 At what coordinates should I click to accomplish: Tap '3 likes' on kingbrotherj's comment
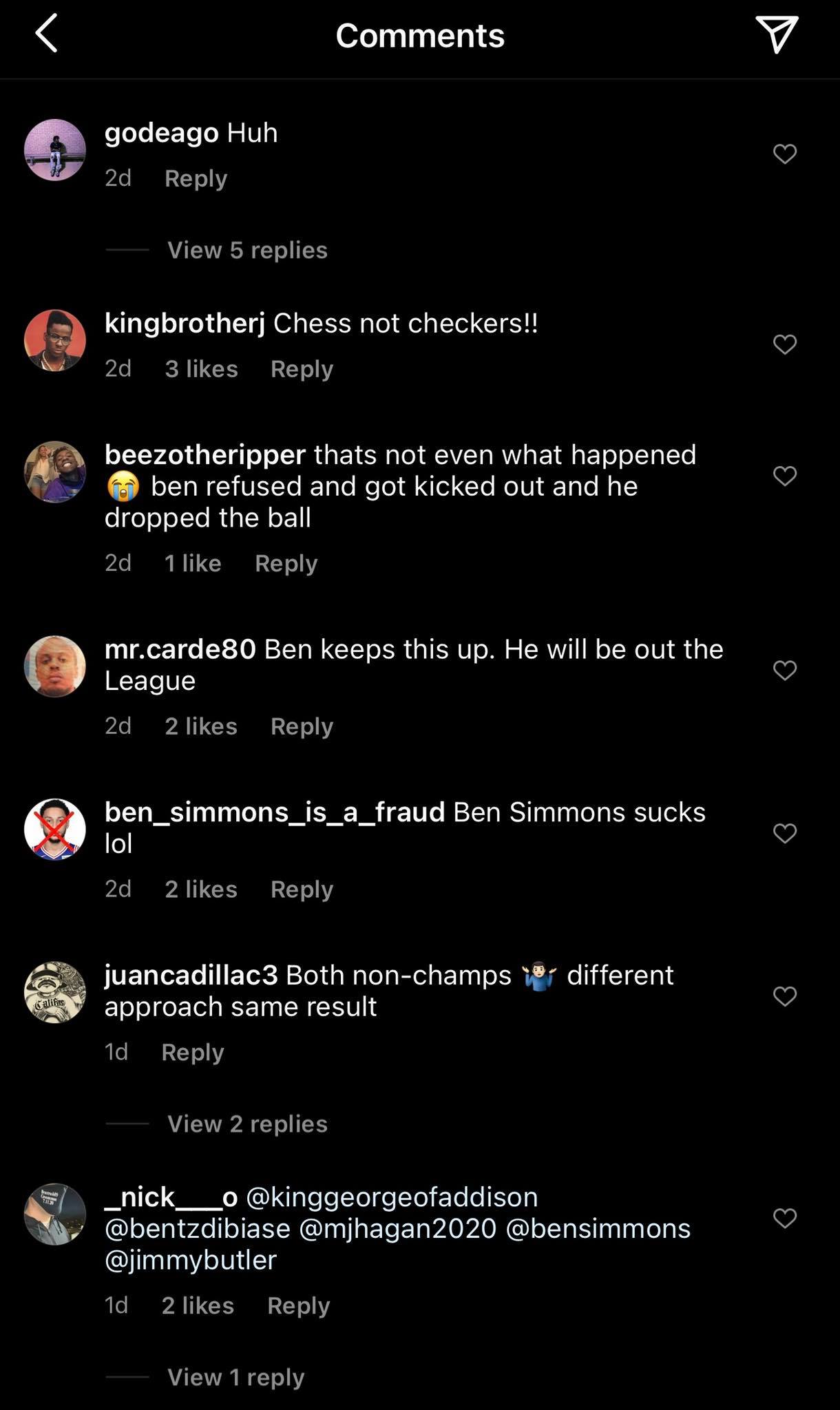coord(202,369)
